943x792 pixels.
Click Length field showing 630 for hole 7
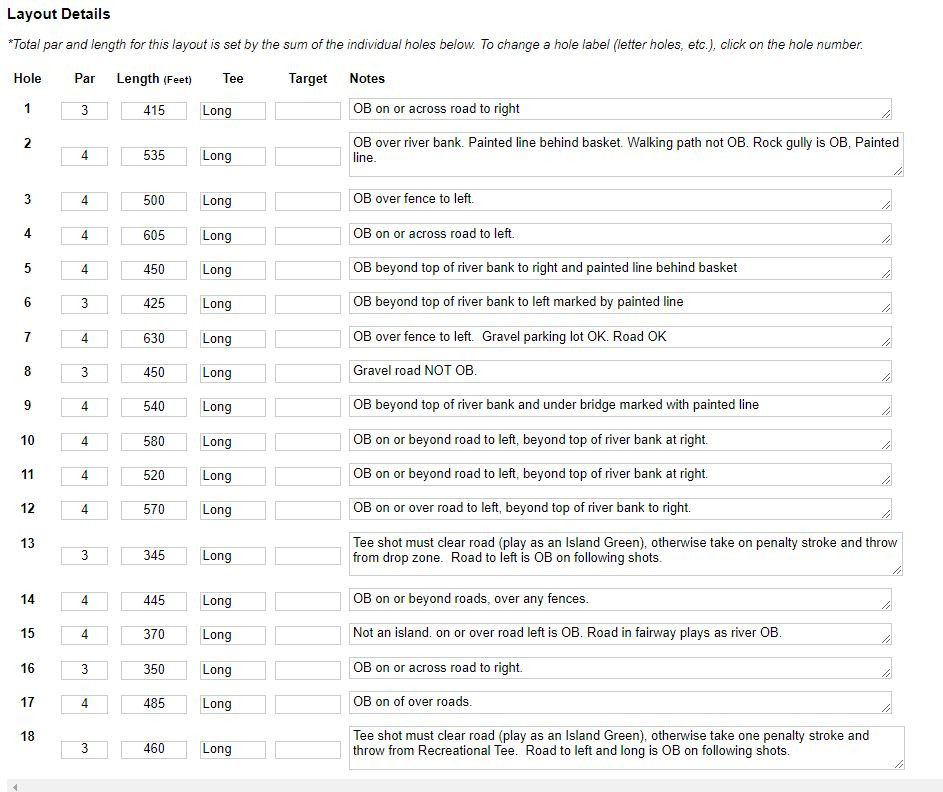(154, 339)
